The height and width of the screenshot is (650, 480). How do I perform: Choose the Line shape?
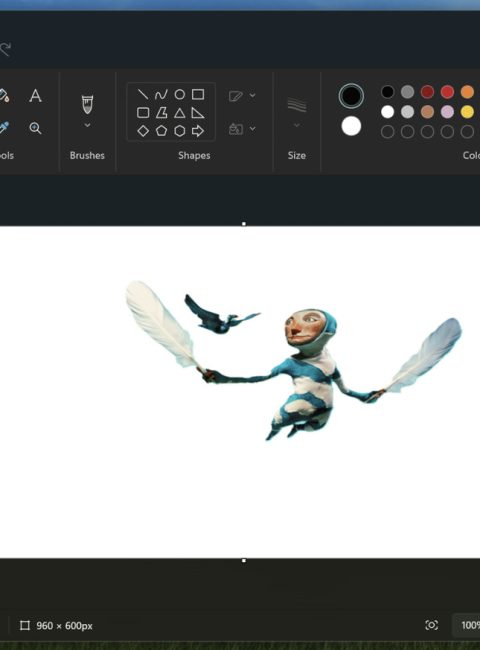[143, 95]
